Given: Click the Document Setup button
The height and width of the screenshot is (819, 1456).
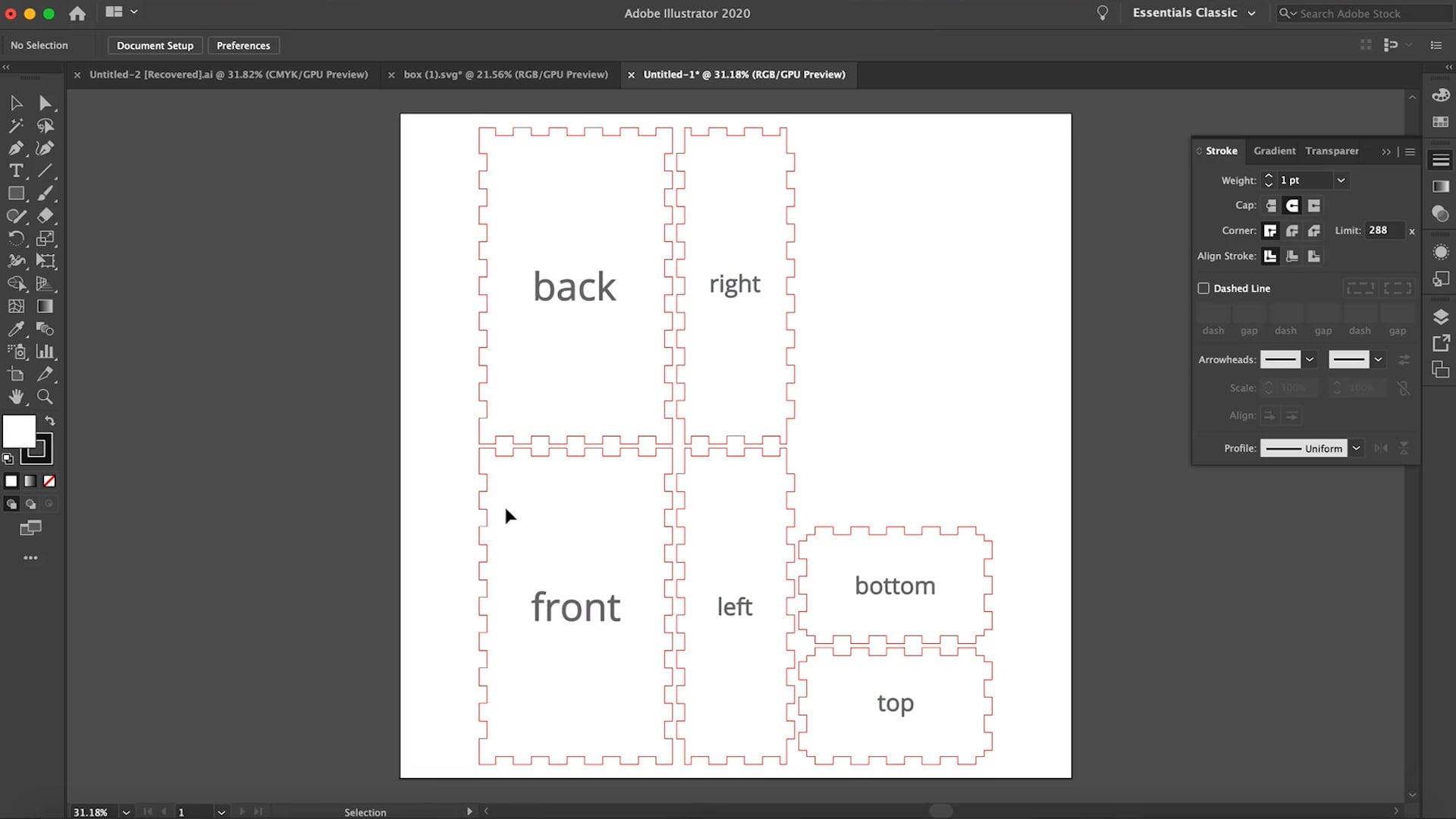Looking at the screenshot, I should point(155,44).
